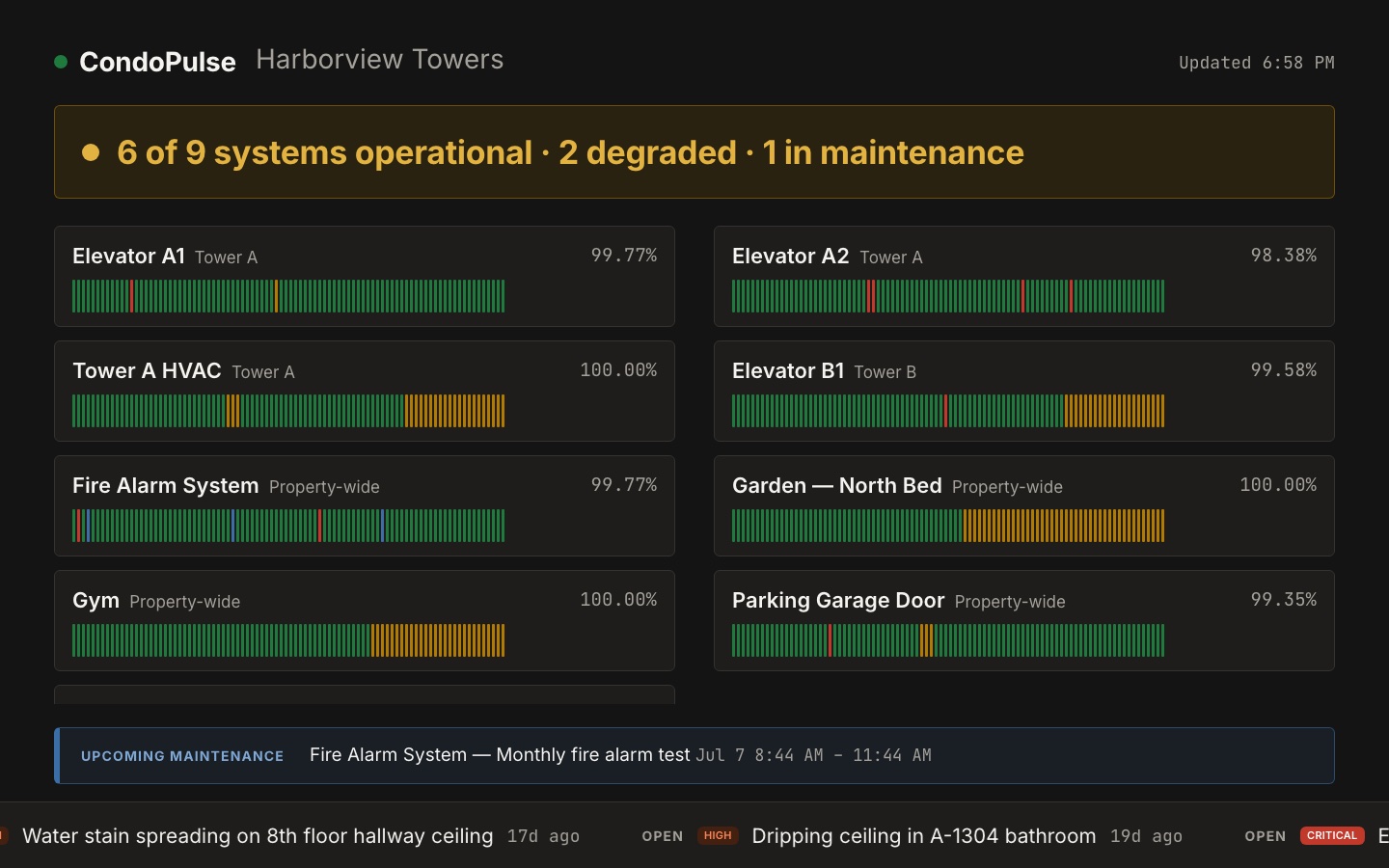The image size is (1389, 868).
Task: Click the Elevator A2 98.38% uptime value
Action: click(1284, 256)
